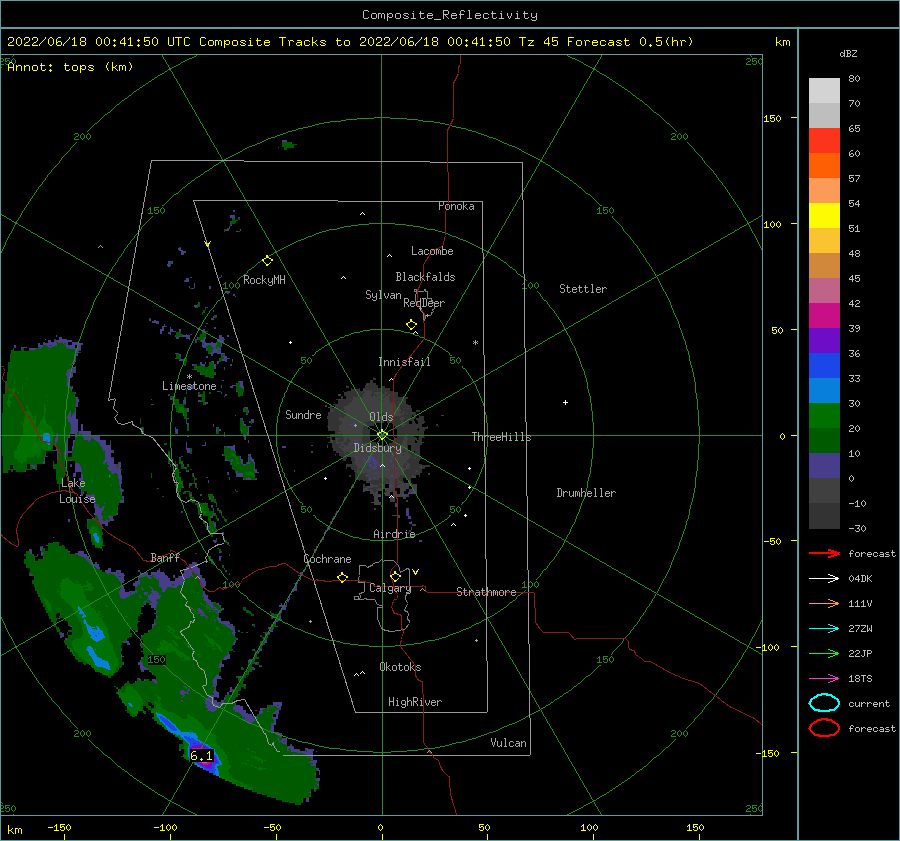Screen dimensions: 900x841
Task: Click the 42 dBZ pink color swatch
Action: (824, 291)
